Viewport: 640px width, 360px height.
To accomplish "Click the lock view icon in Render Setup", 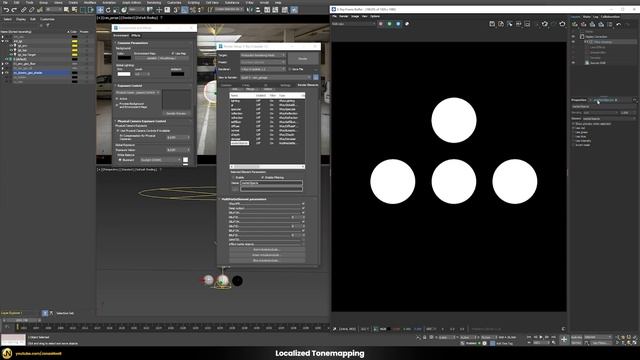I will 316,77.
